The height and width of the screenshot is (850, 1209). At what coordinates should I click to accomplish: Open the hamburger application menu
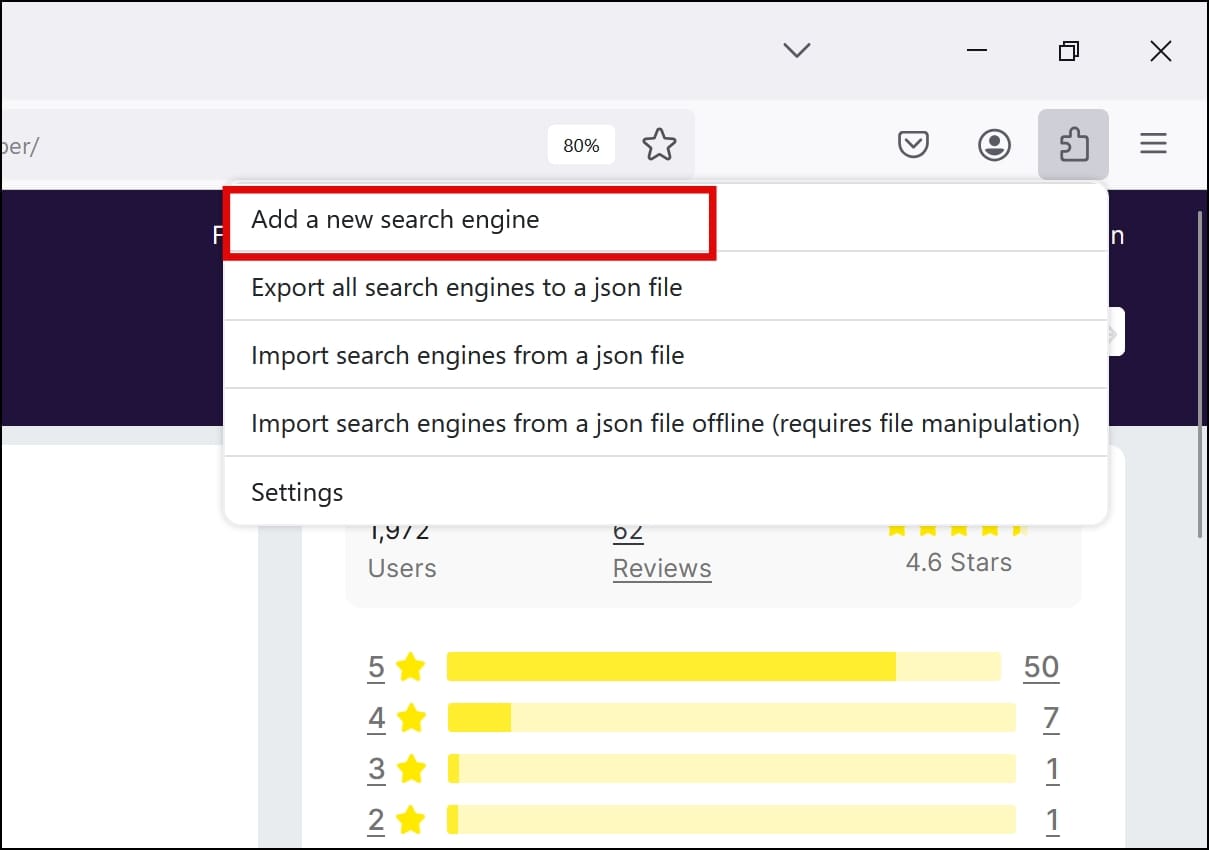point(1154,145)
